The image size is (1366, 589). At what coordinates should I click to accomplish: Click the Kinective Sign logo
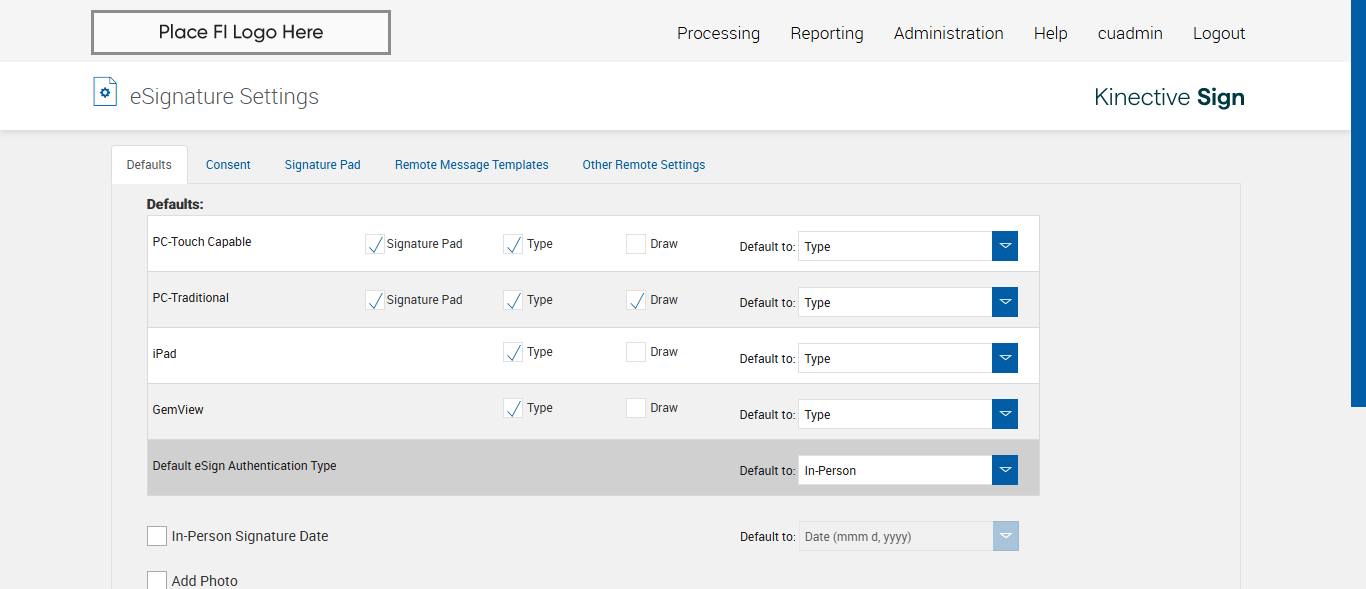pos(1169,97)
